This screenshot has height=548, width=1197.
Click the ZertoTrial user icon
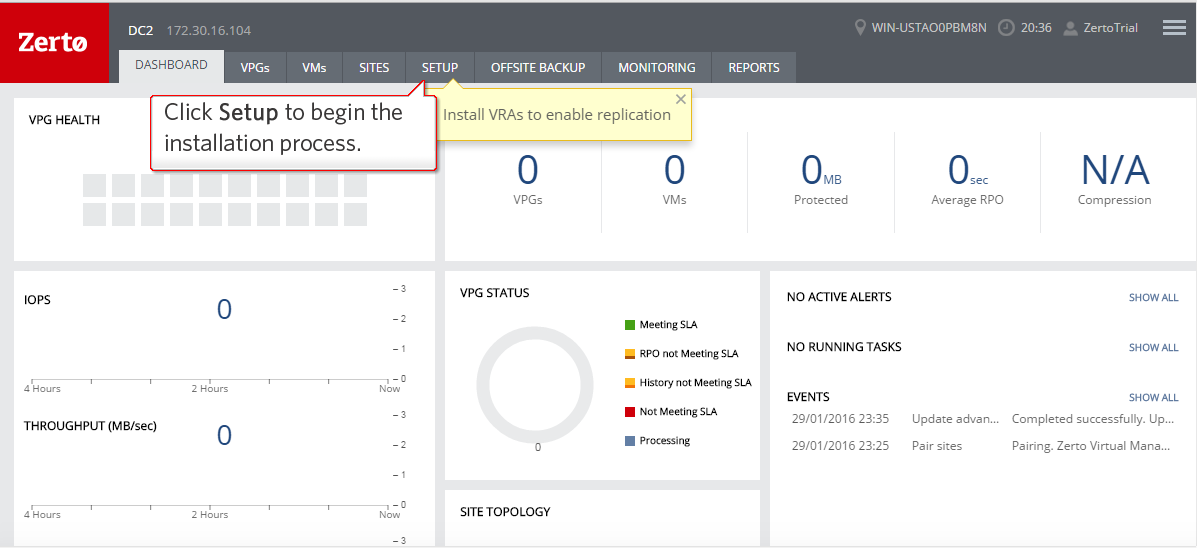(x=1071, y=28)
